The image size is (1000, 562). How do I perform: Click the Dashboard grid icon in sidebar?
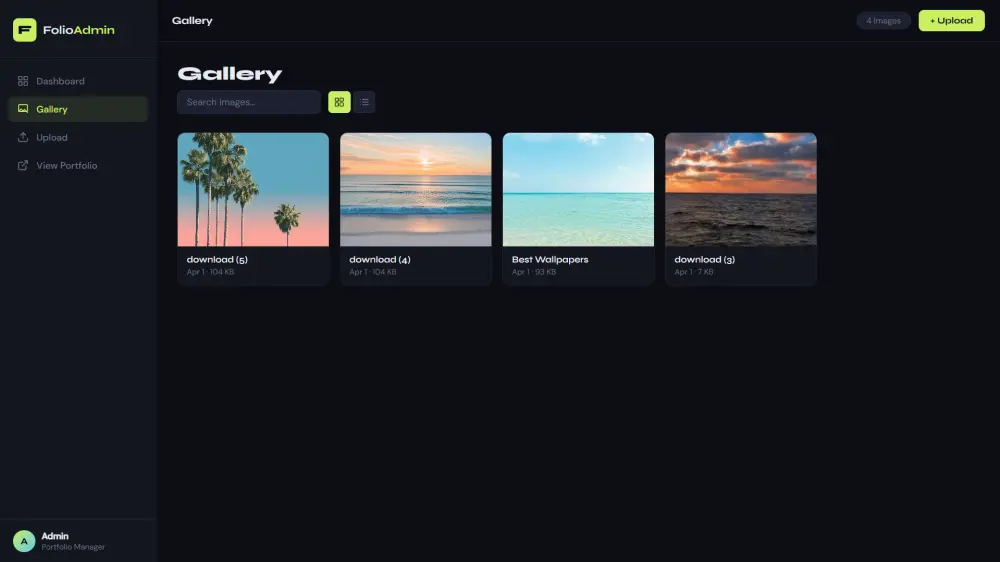(x=23, y=81)
